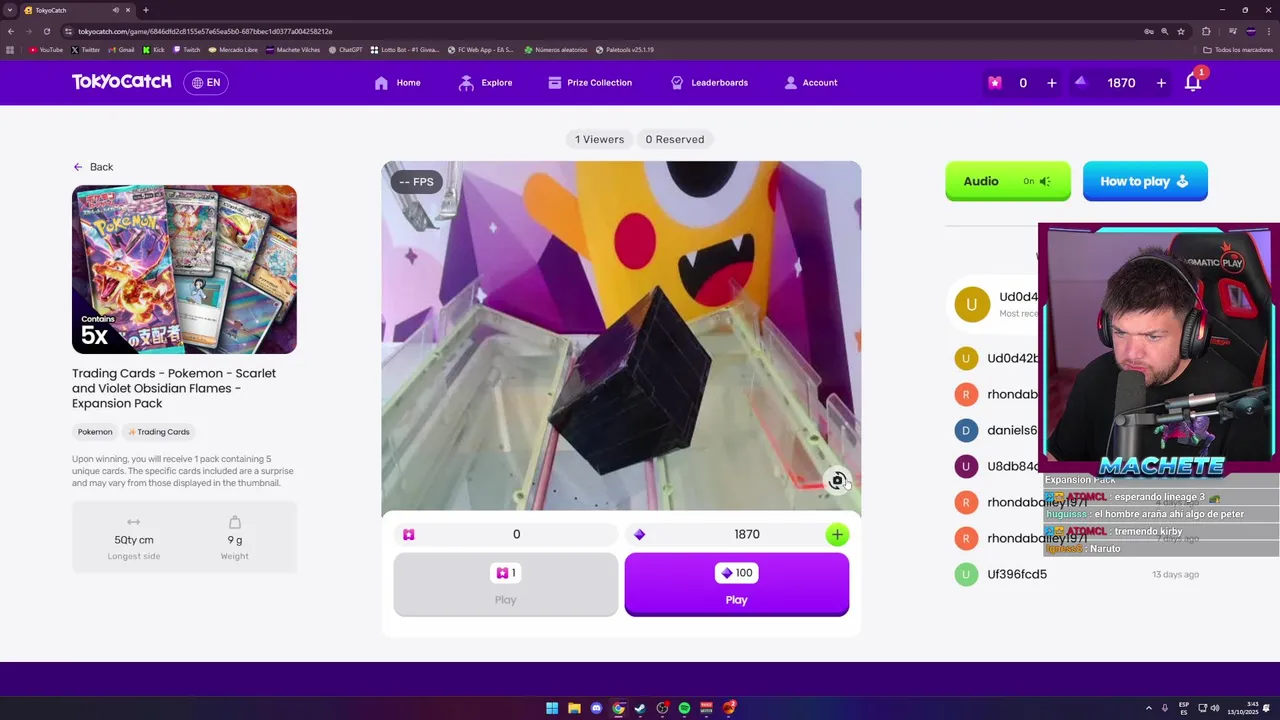Open Windows Start menu

point(552,708)
